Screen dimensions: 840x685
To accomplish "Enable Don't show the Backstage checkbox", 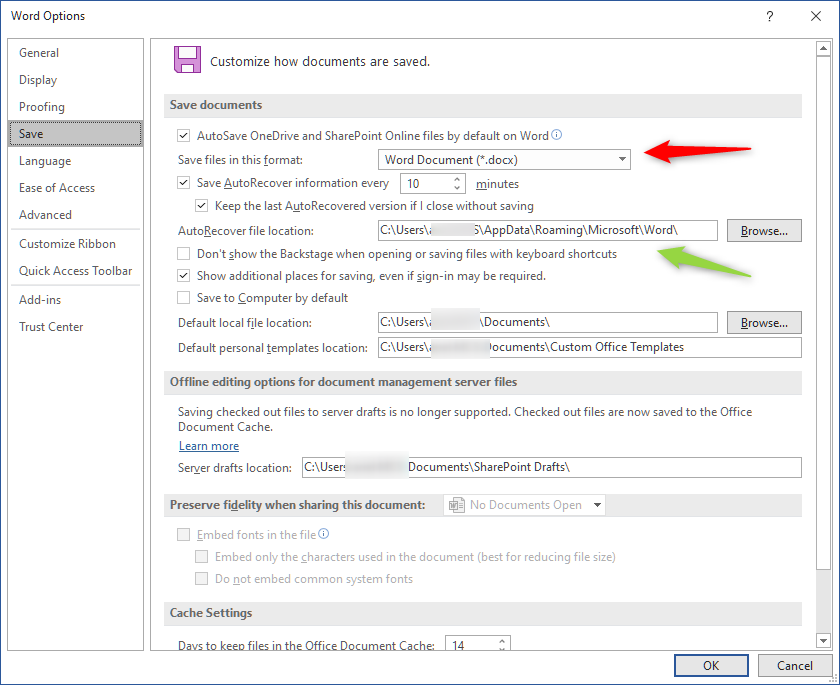I will (x=183, y=253).
